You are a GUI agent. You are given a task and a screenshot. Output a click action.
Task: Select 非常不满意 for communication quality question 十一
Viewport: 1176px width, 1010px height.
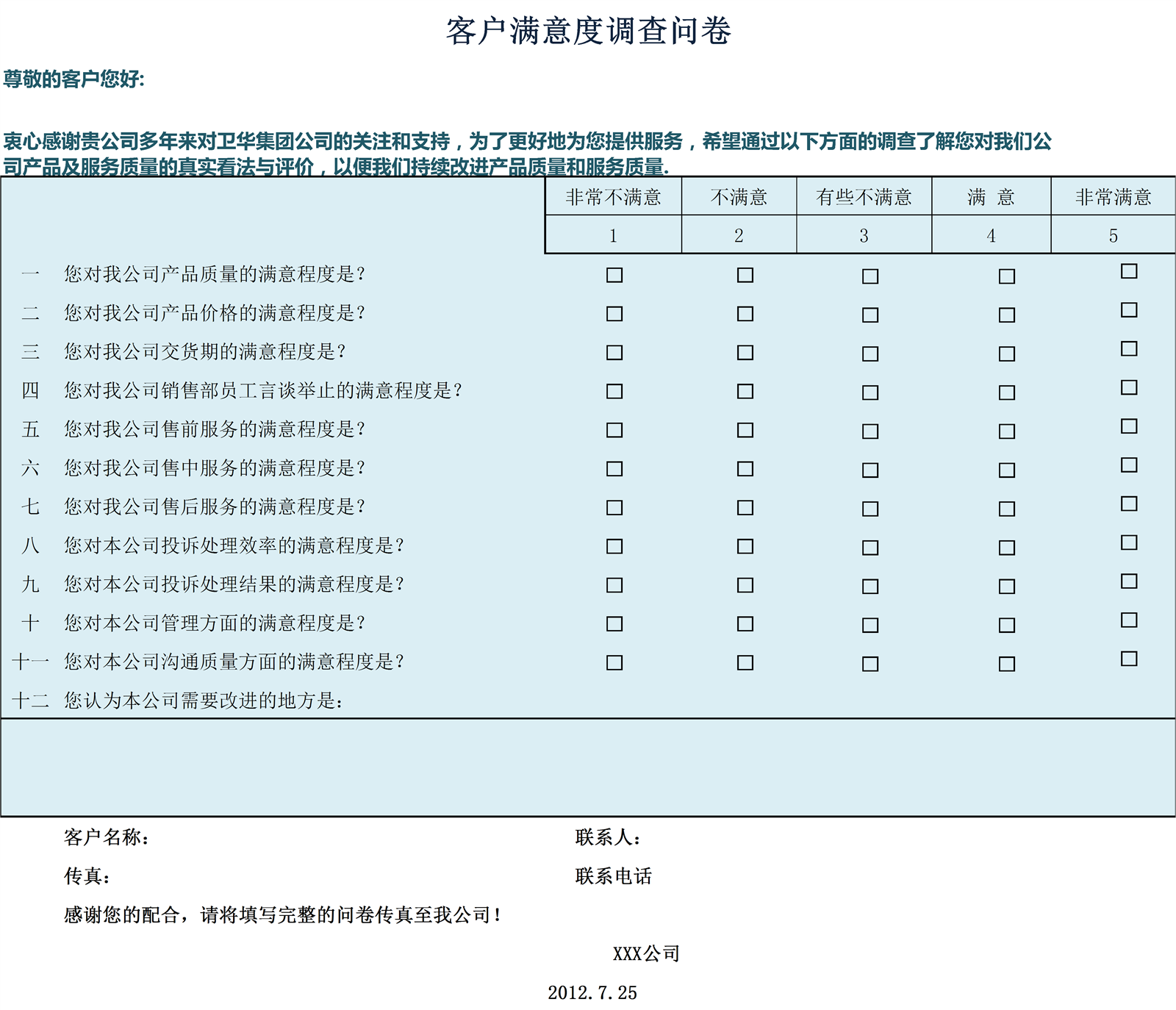[x=614, y=662]
